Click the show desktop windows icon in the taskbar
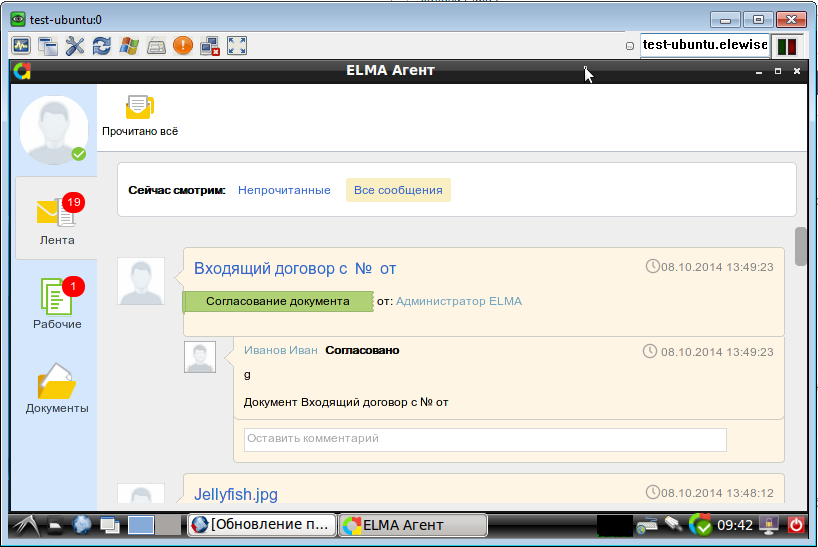818x547 pixels. click(x=110, y=525)
